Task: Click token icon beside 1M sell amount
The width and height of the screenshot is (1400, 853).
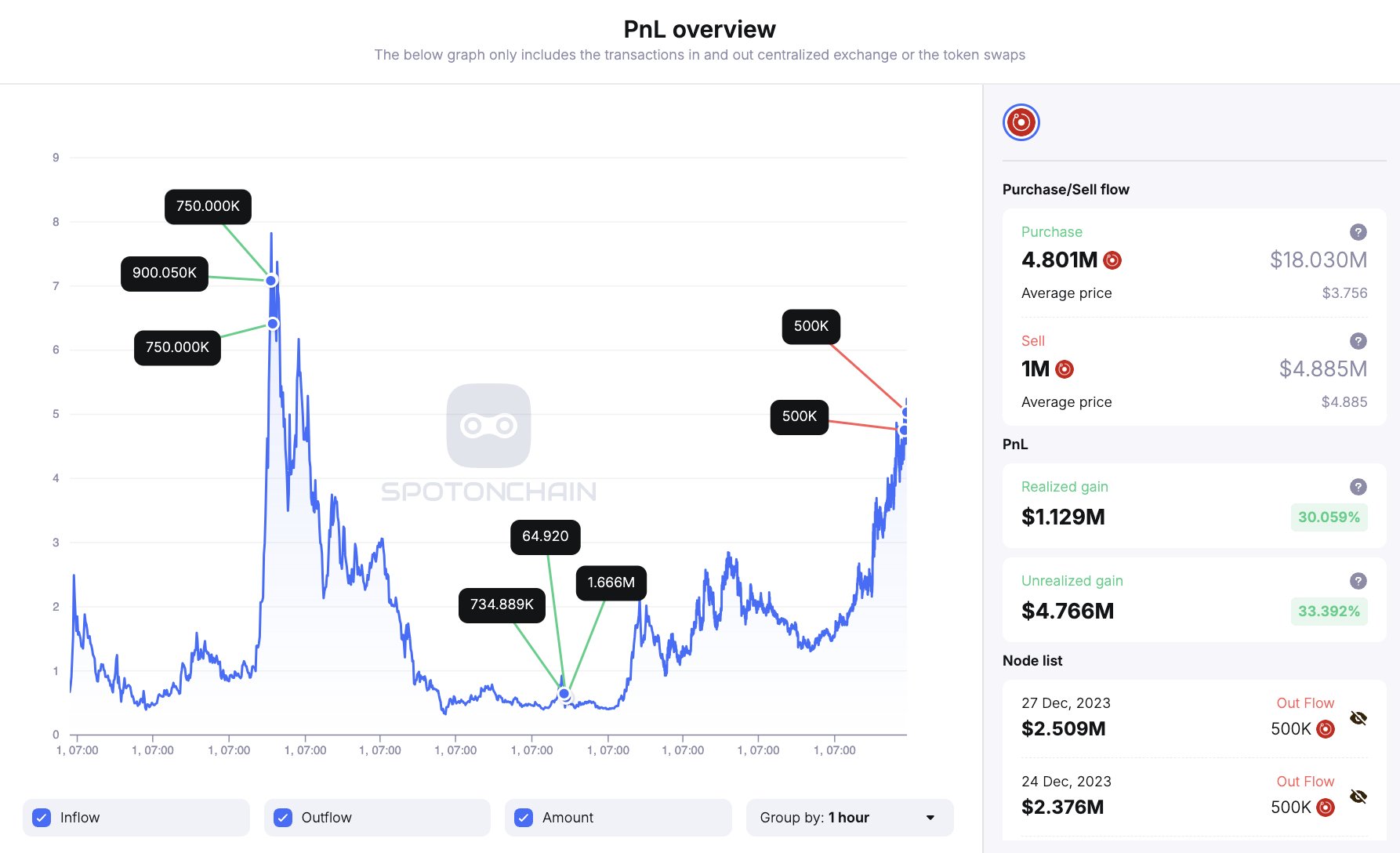Action: pos(1065,369)
